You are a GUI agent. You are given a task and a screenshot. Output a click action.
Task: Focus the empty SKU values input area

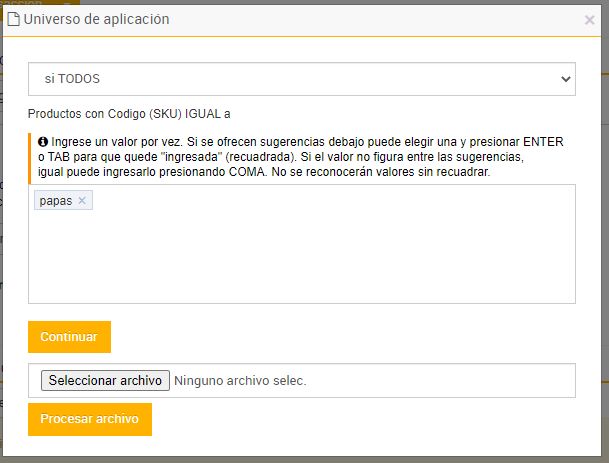300,255
